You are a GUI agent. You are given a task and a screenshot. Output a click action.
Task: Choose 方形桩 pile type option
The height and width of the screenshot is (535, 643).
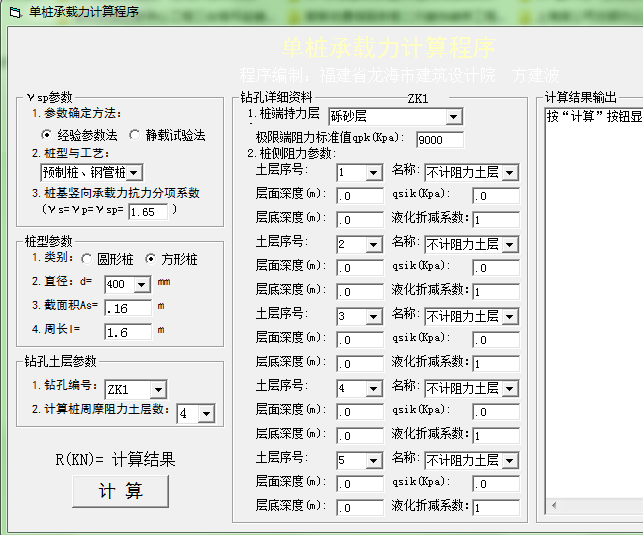pyautogui.click(x=152, y=259)
